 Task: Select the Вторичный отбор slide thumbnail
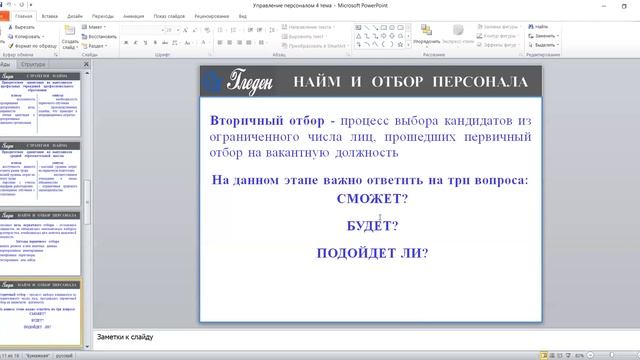click(x=40, y=313)
